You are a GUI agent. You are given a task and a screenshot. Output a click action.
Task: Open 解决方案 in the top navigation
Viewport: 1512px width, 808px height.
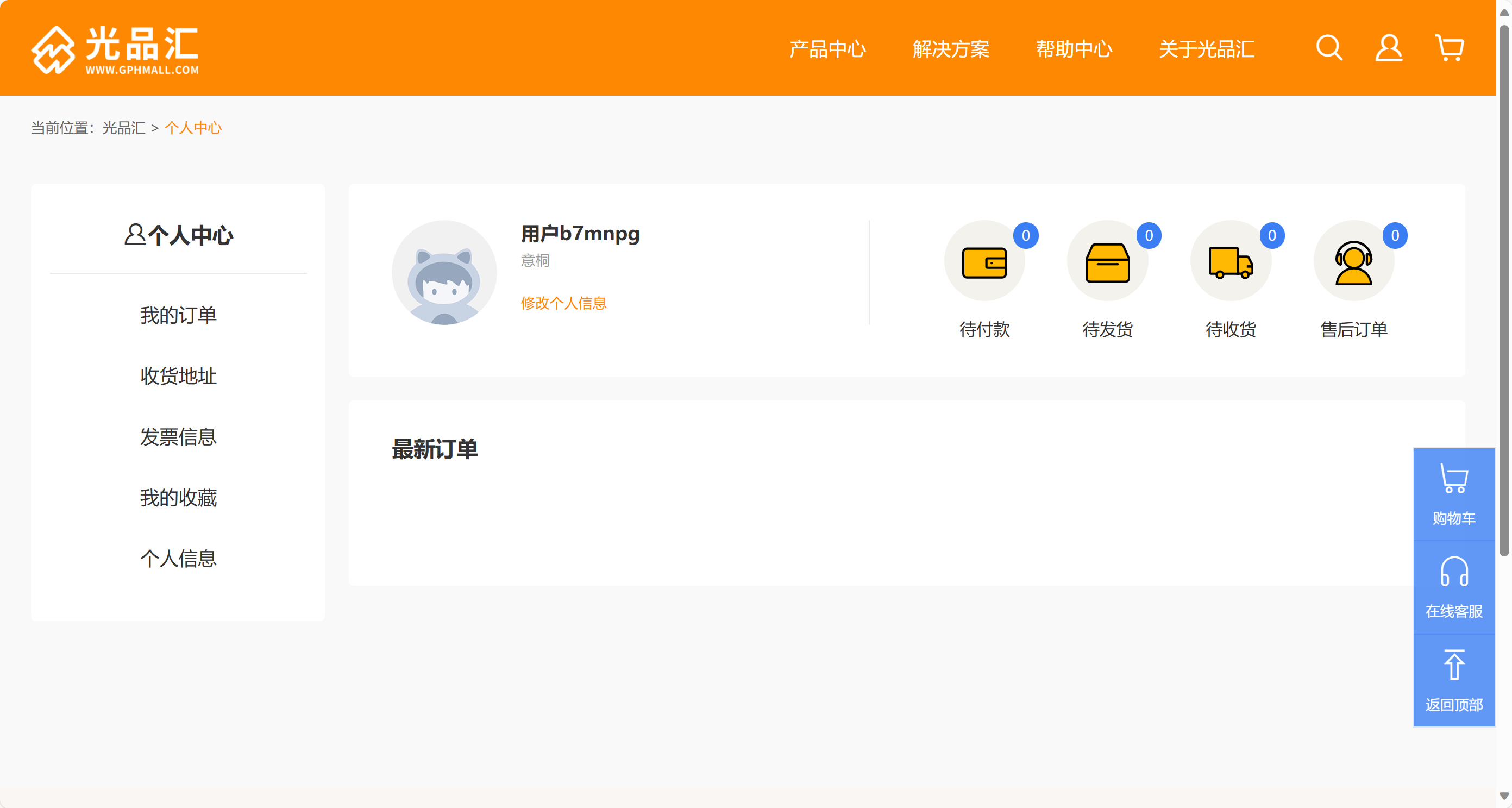coord(951,49)
